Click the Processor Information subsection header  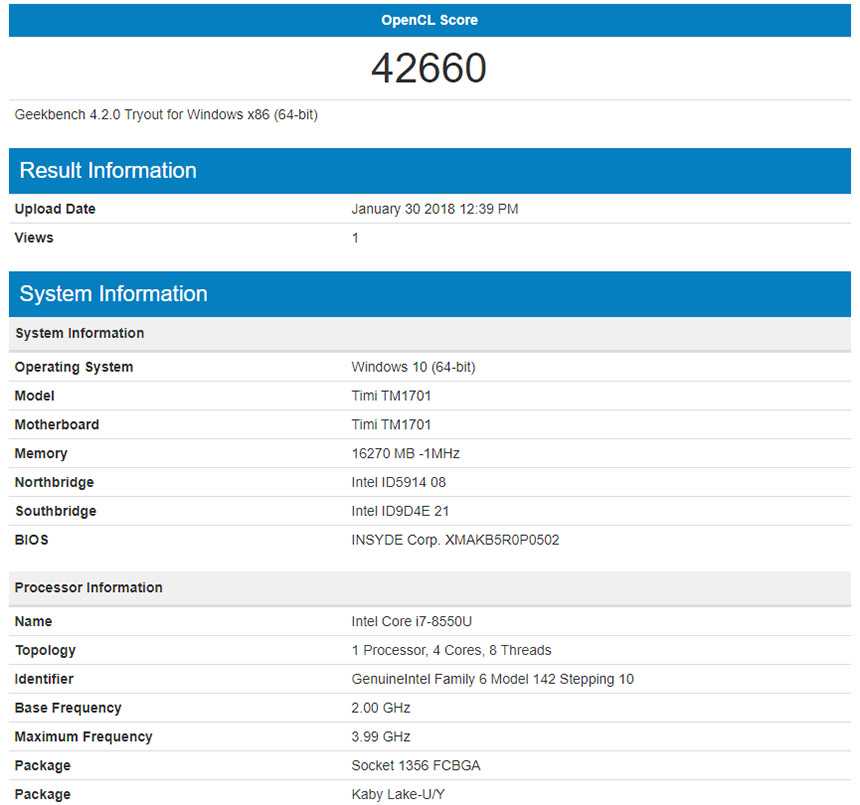pos(89,587)
